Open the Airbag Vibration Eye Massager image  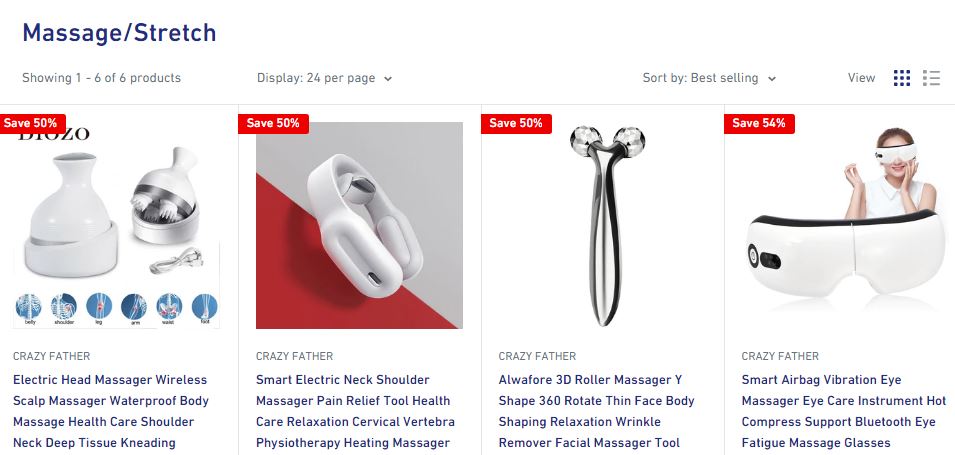click(x=845, y=225)
